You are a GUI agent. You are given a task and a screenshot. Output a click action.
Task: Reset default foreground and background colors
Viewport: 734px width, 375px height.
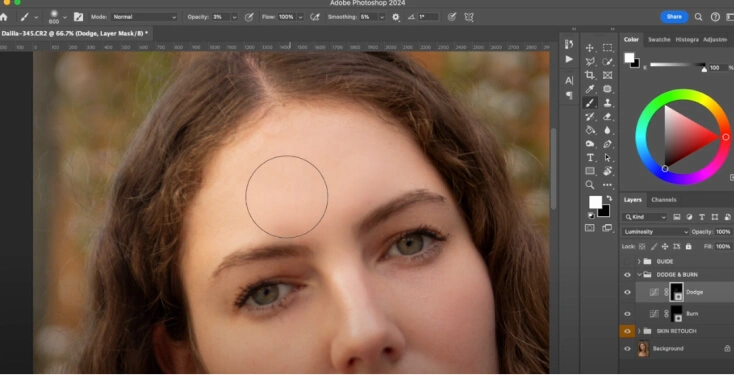pos(590,215)
